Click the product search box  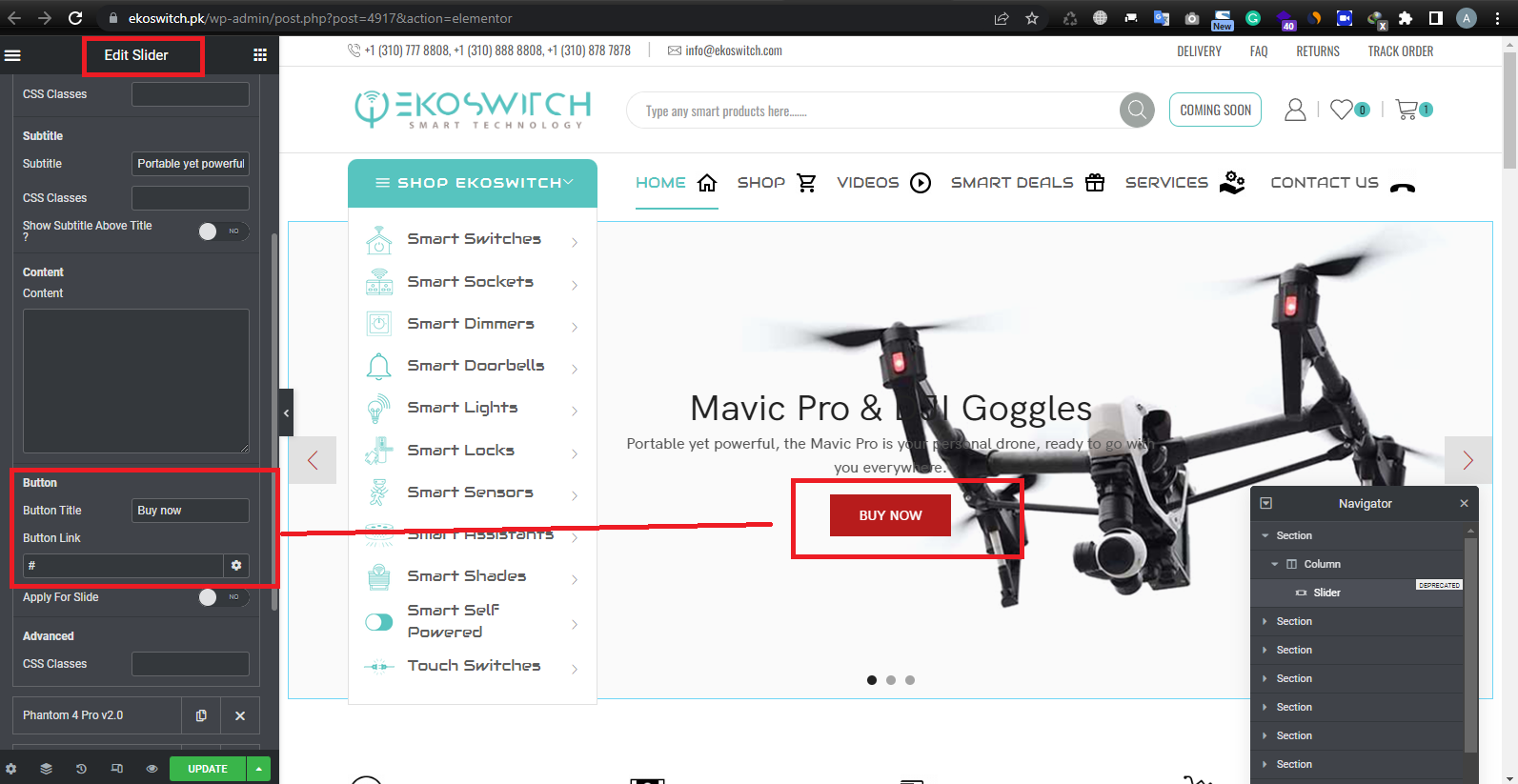pos(872,111)
